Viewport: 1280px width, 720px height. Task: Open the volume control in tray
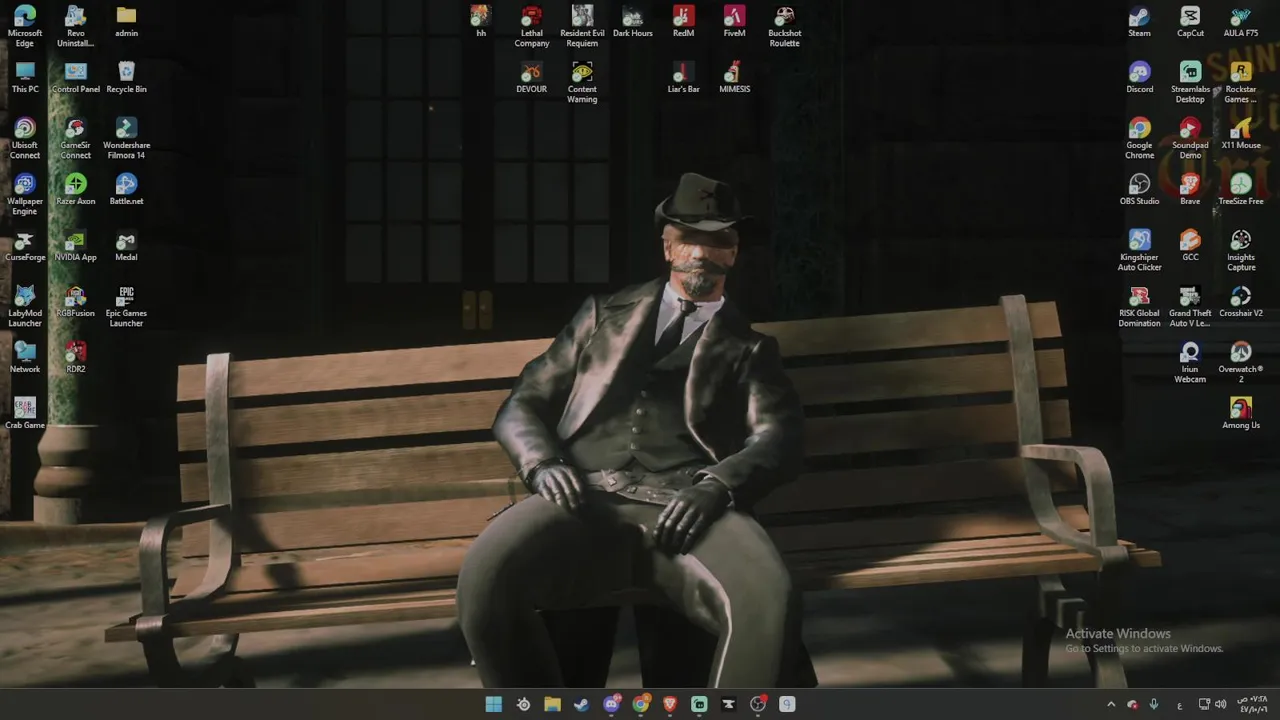1221,704
